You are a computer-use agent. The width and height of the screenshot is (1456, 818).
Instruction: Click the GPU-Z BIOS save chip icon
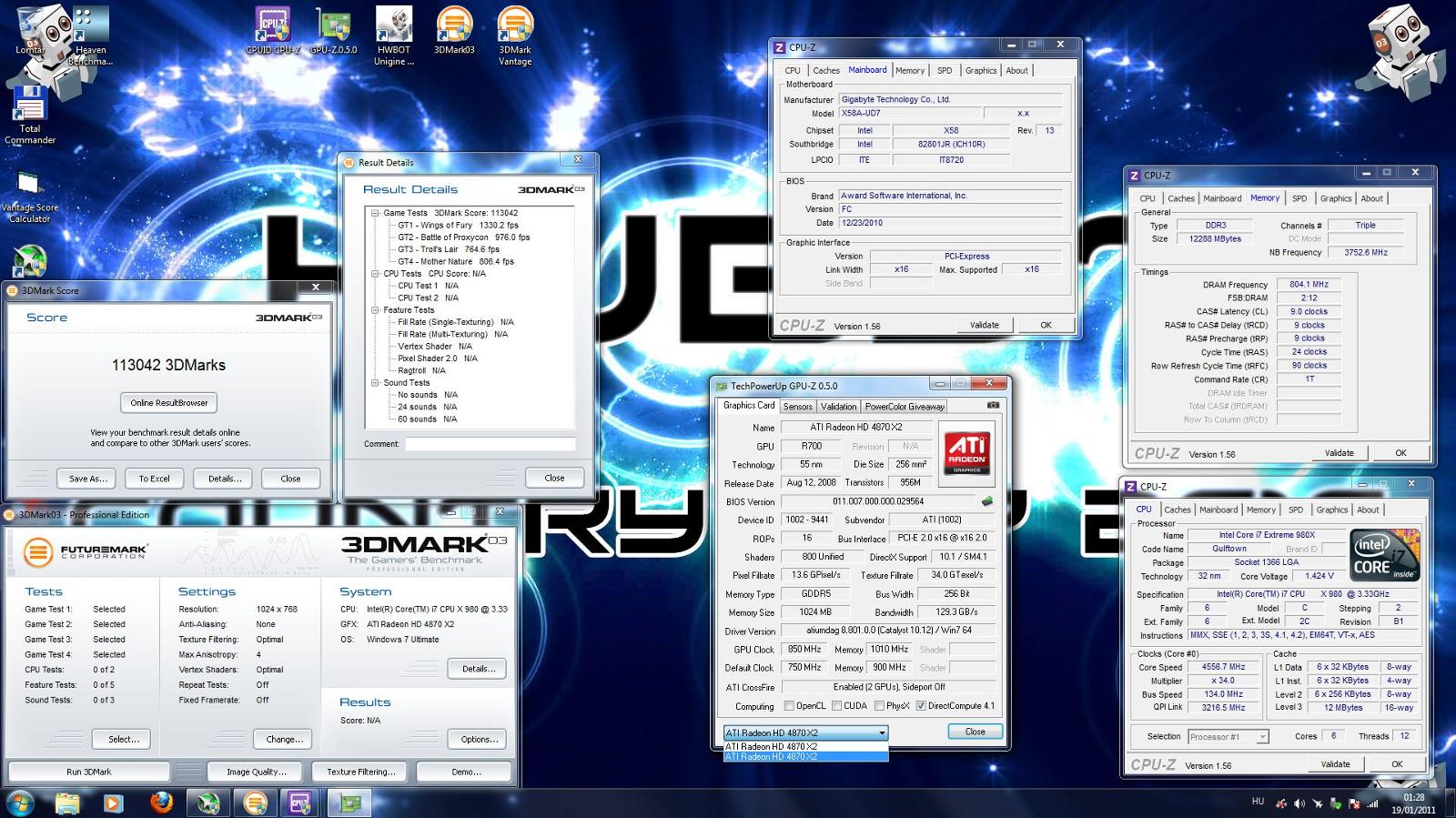987,501
